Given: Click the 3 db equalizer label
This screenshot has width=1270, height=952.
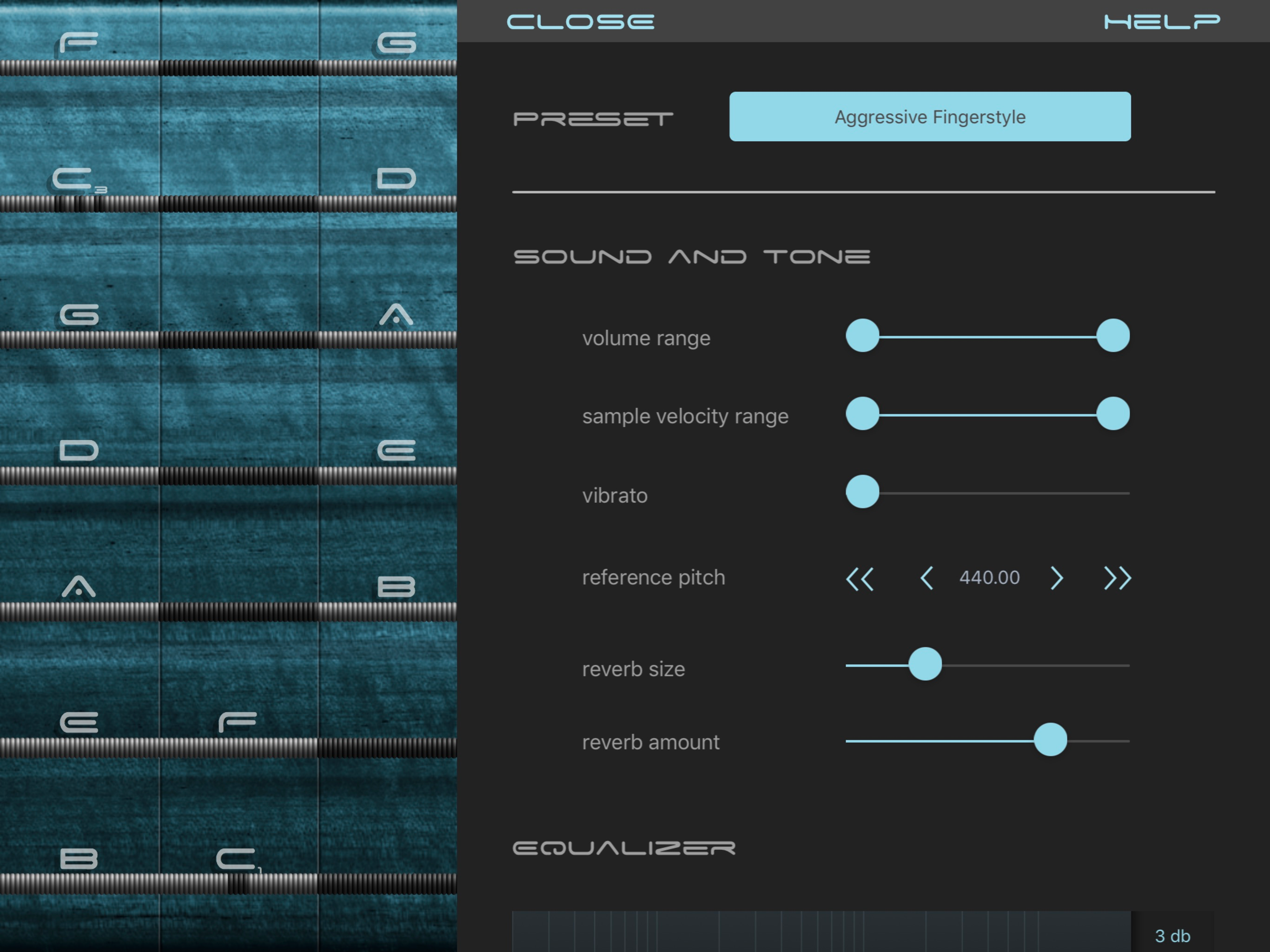Looking at the screenshot, I should [x=1172, y=936].
